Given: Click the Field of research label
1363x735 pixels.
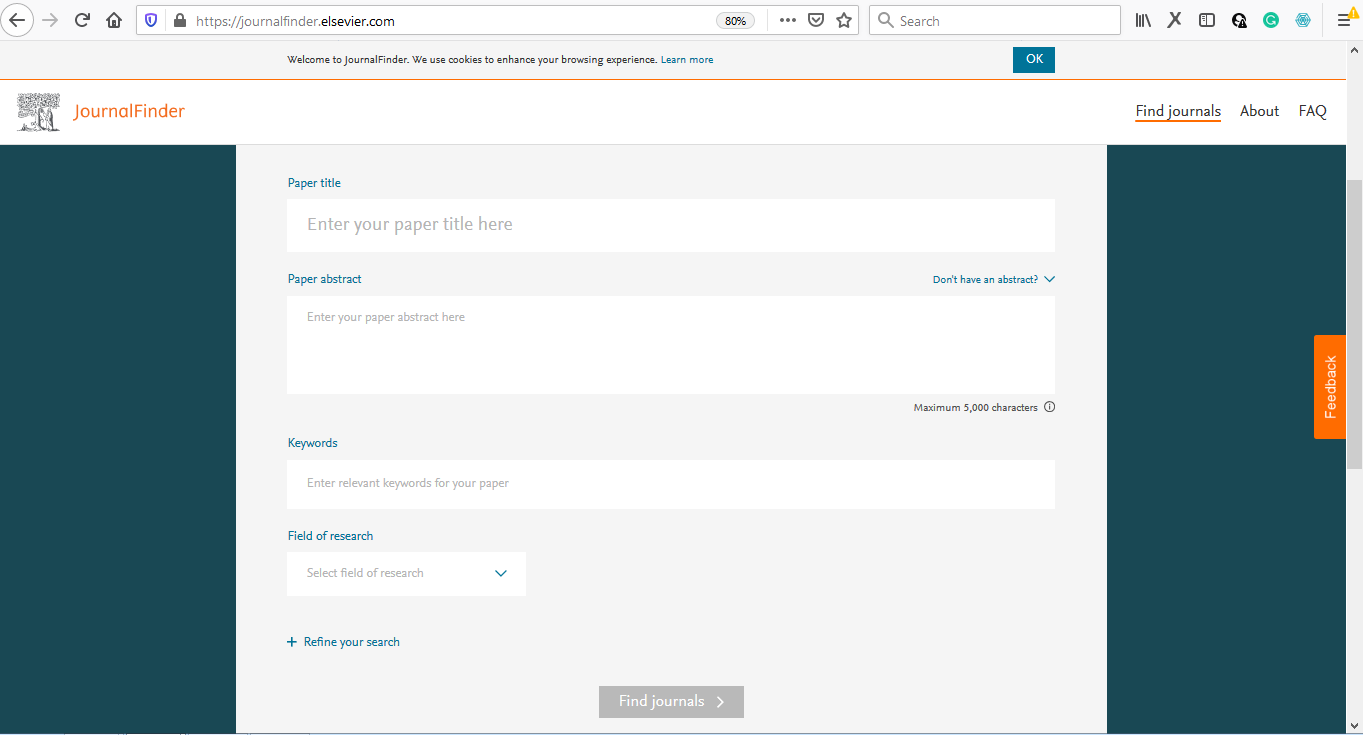Looking at the screenshot, I should 330,536.
